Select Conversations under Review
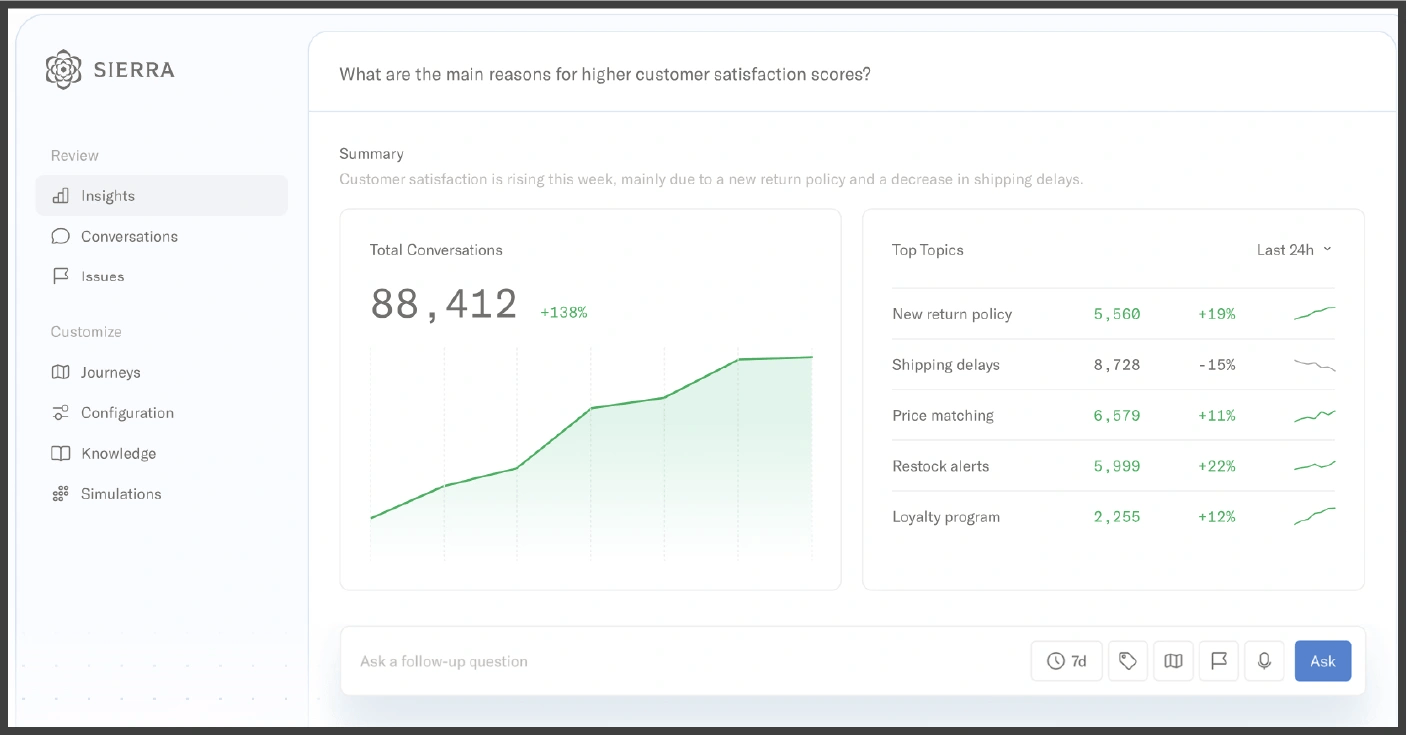The image size is (1407, 735). coord(130,236)
